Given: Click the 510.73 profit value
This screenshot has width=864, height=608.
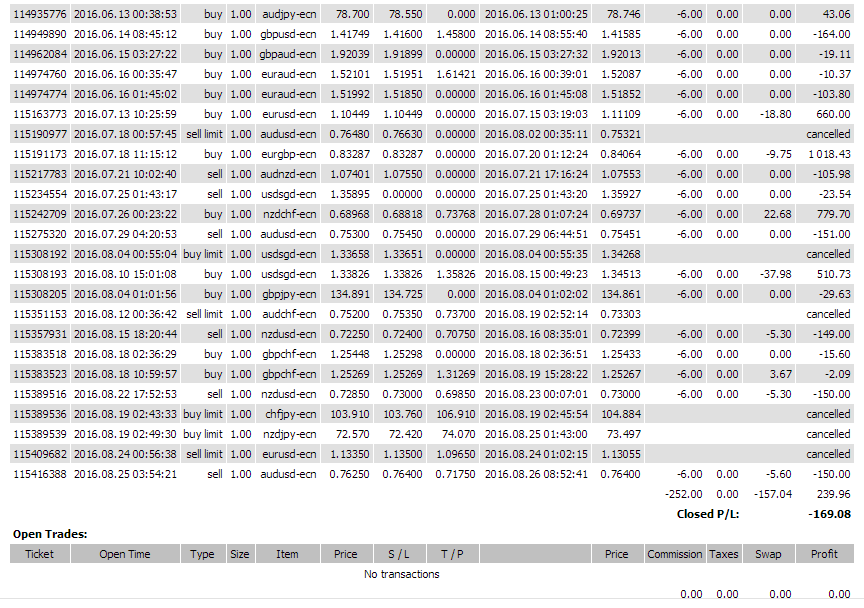Looking at the screenshot, I should (x=833, y=275).
